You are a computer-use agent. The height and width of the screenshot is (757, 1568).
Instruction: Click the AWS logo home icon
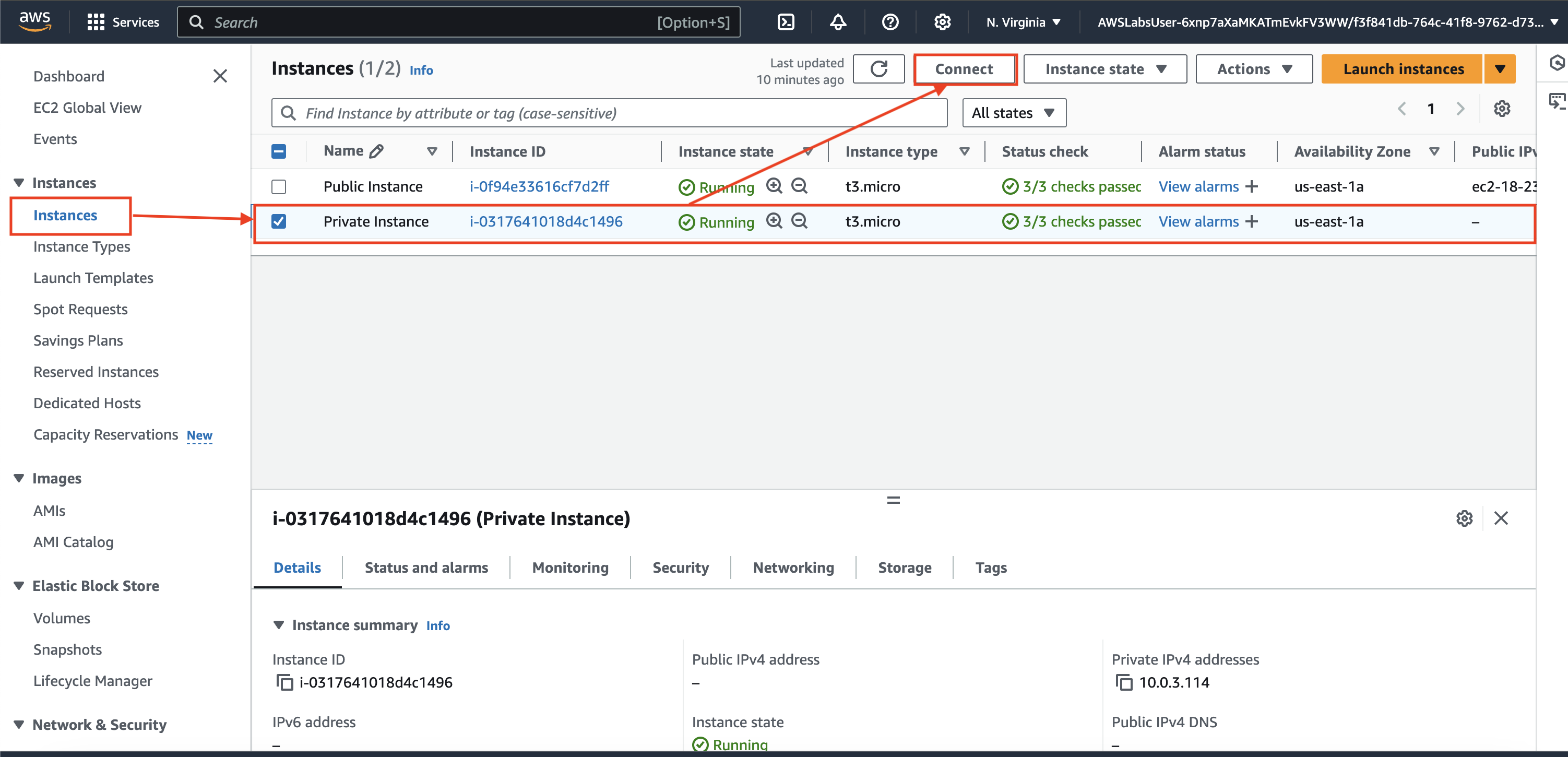click(34, 21)
